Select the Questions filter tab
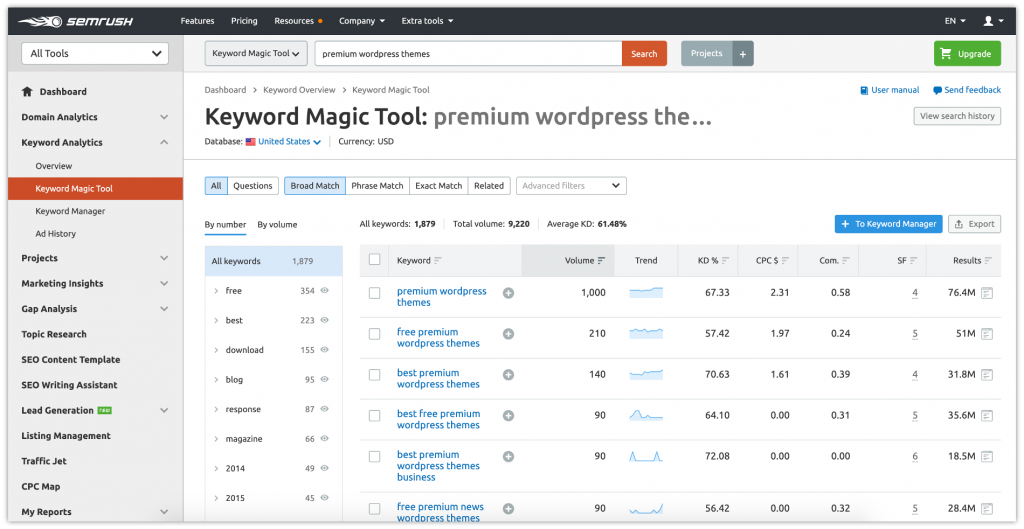 point(253,186)
